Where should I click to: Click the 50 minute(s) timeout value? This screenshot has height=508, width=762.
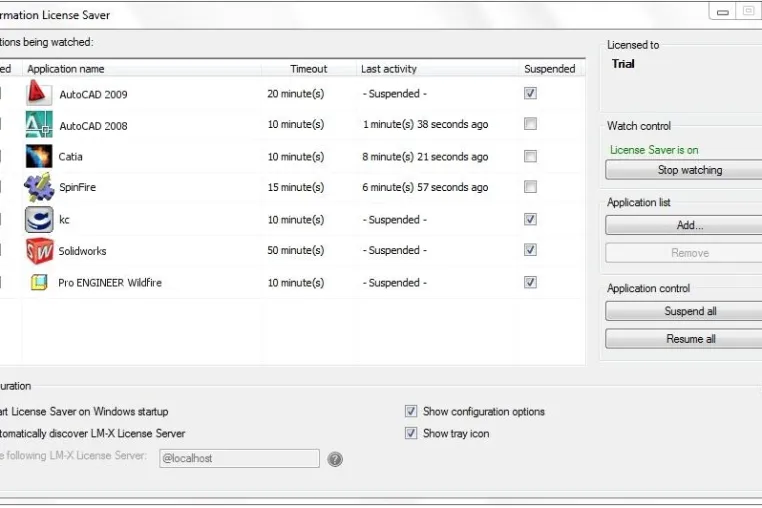pos(295,250)
